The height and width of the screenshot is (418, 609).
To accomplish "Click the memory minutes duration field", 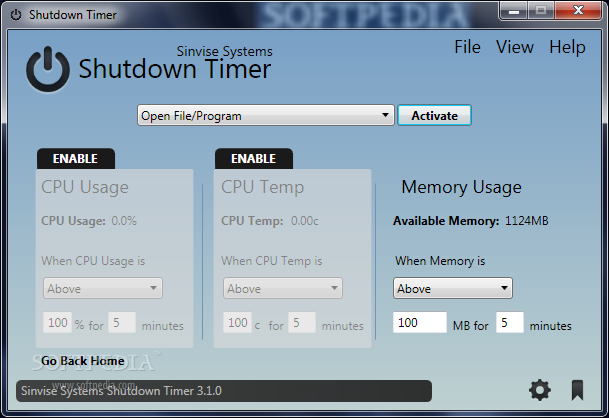I will [x=510, y=322].
